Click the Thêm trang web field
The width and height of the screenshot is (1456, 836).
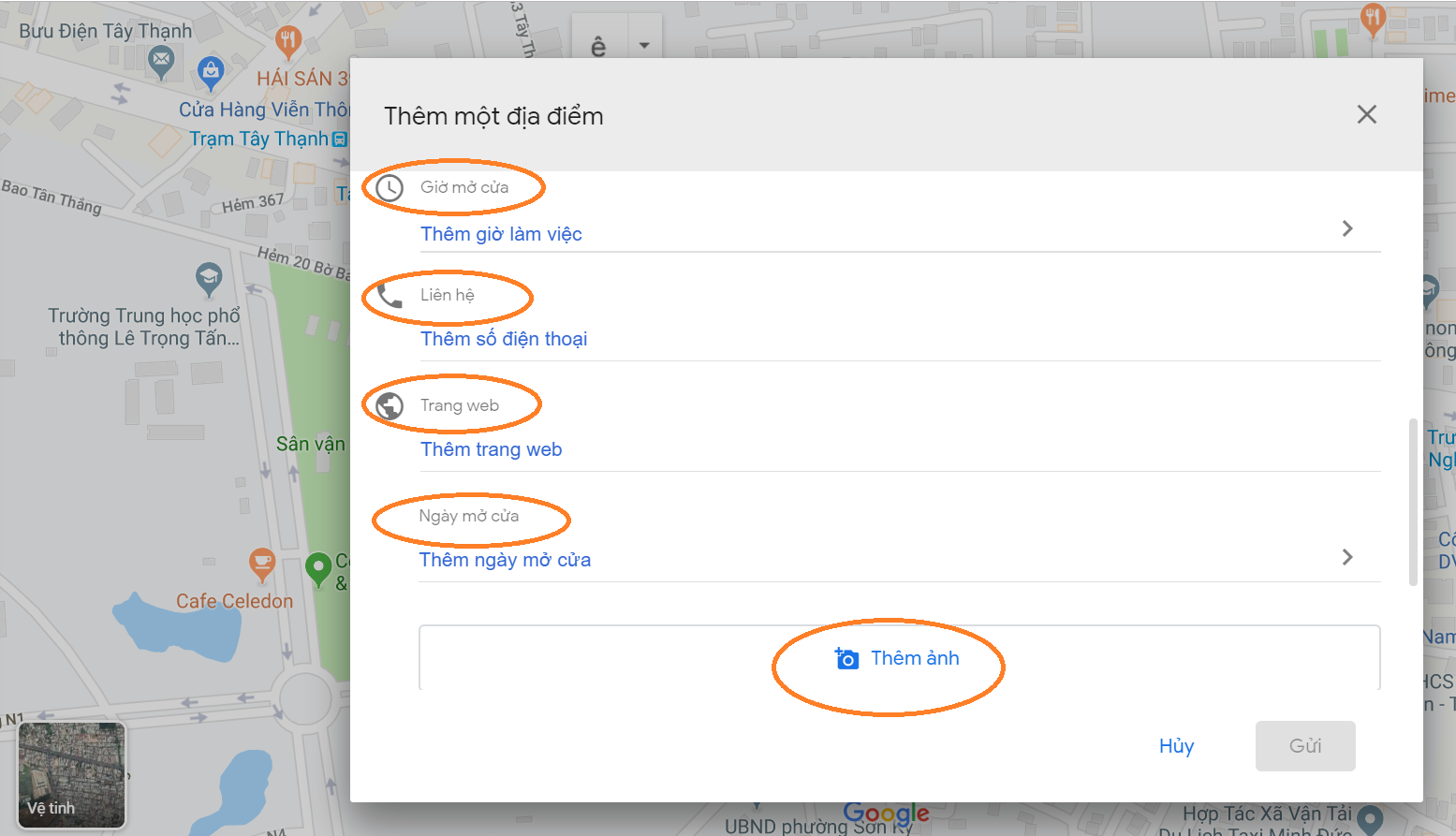[492, 449]
